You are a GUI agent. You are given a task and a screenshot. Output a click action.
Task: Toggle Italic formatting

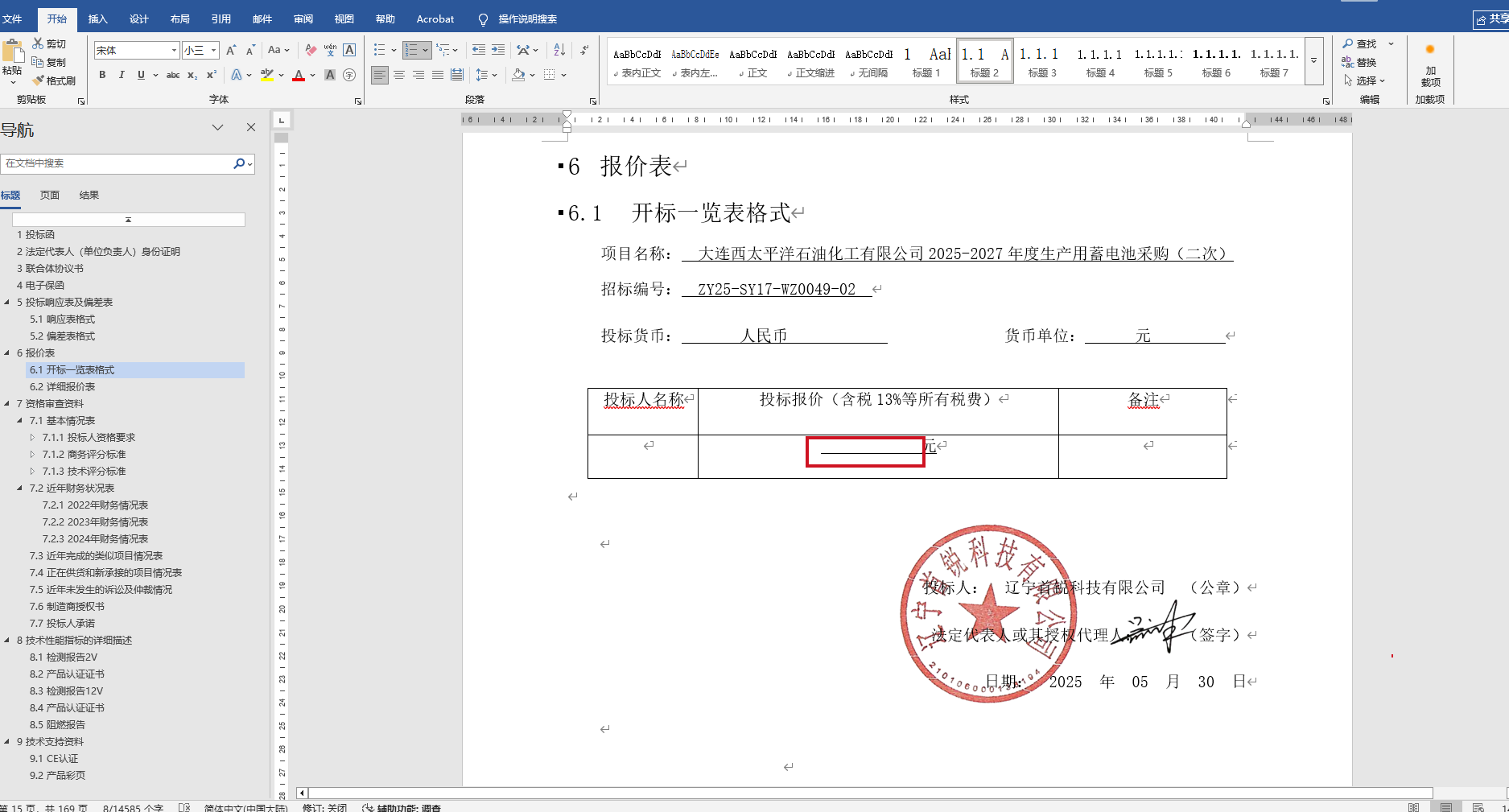[x=122, y=75]
